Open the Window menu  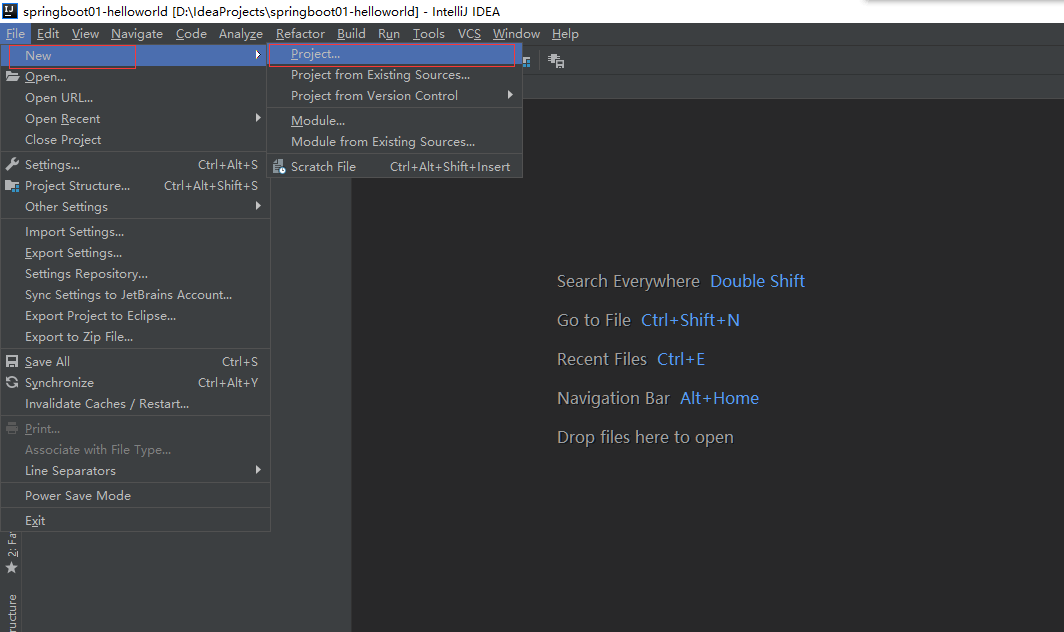(516, 34)
